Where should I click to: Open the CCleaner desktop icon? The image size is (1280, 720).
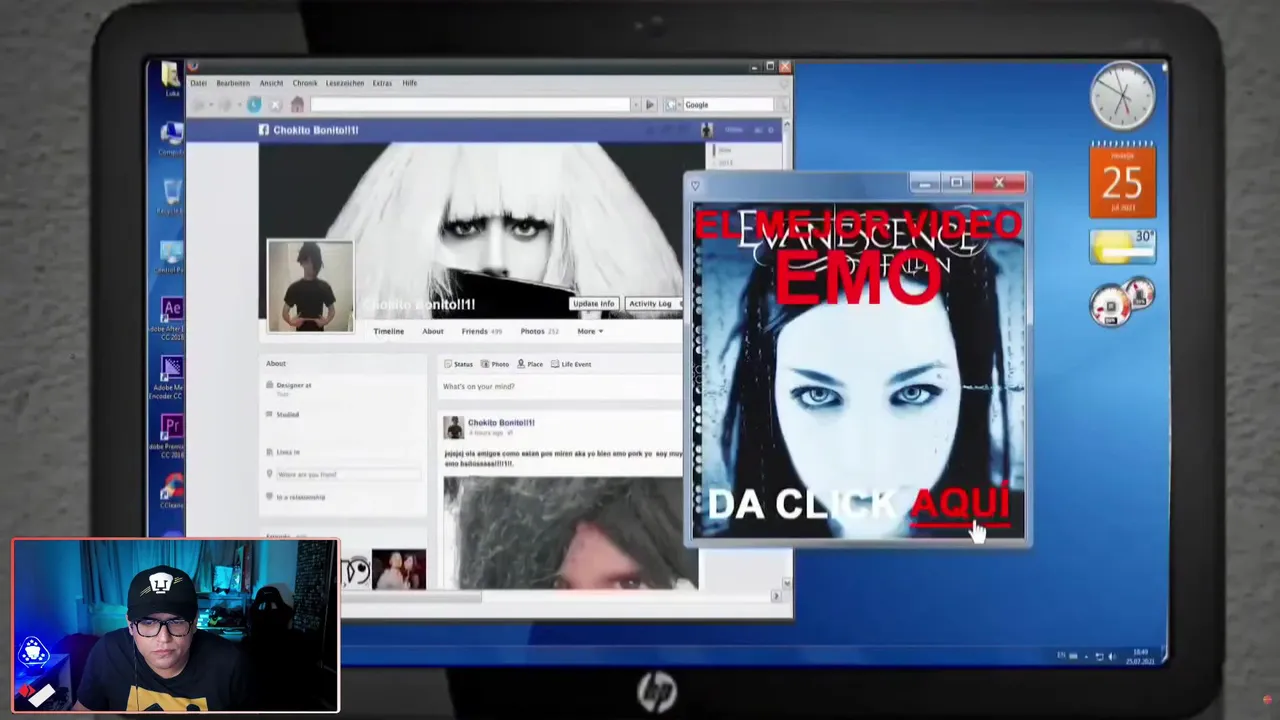(172, 491)
